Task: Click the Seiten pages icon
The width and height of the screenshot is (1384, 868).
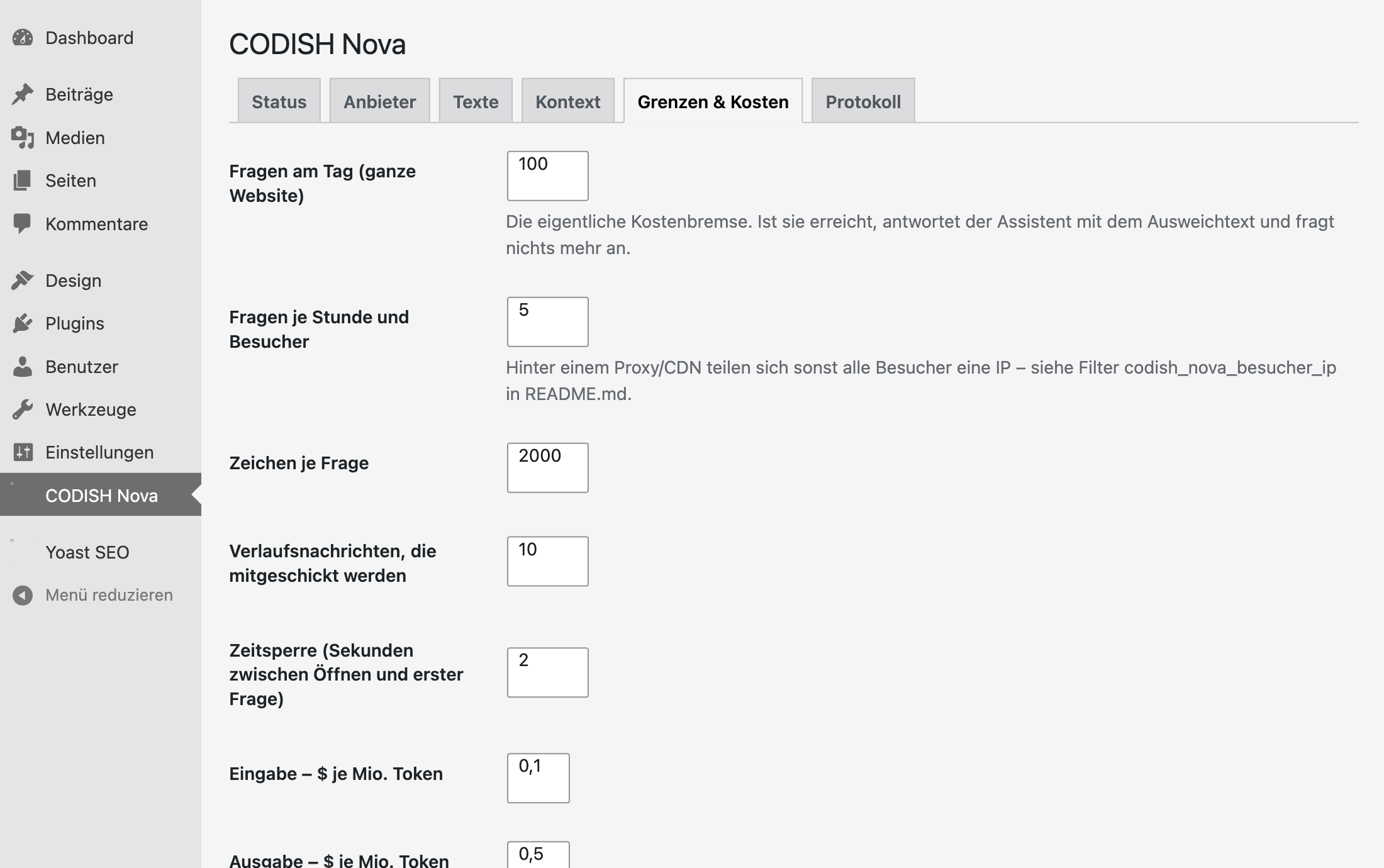Action: [23, 181]
